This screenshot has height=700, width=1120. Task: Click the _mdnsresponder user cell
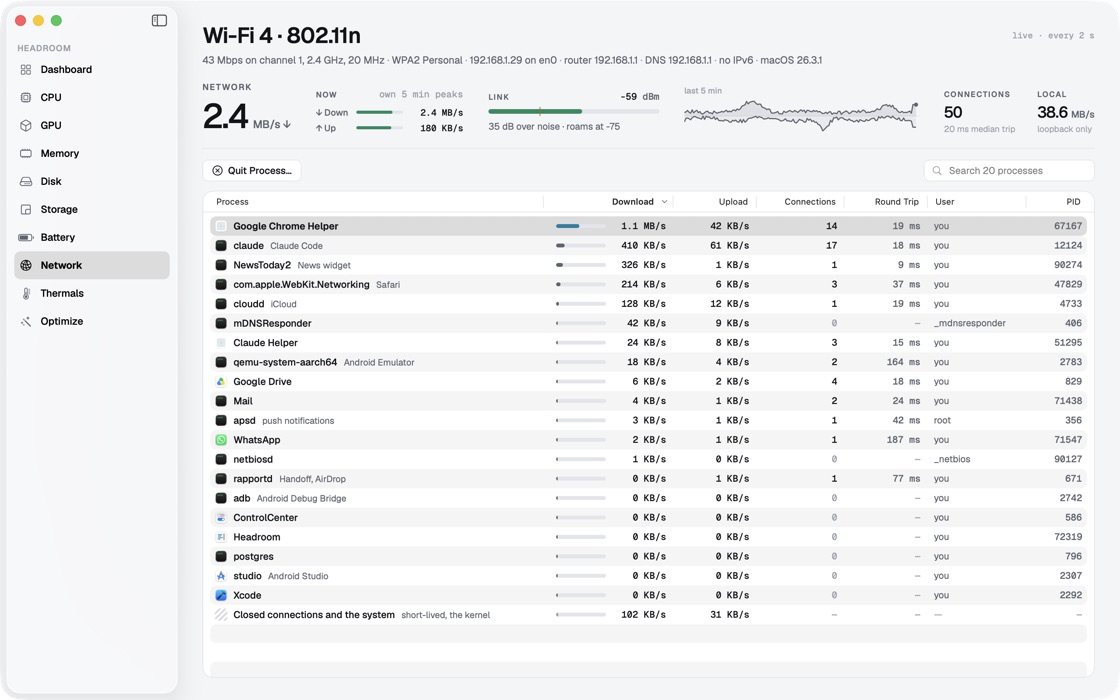coord(969,323)
